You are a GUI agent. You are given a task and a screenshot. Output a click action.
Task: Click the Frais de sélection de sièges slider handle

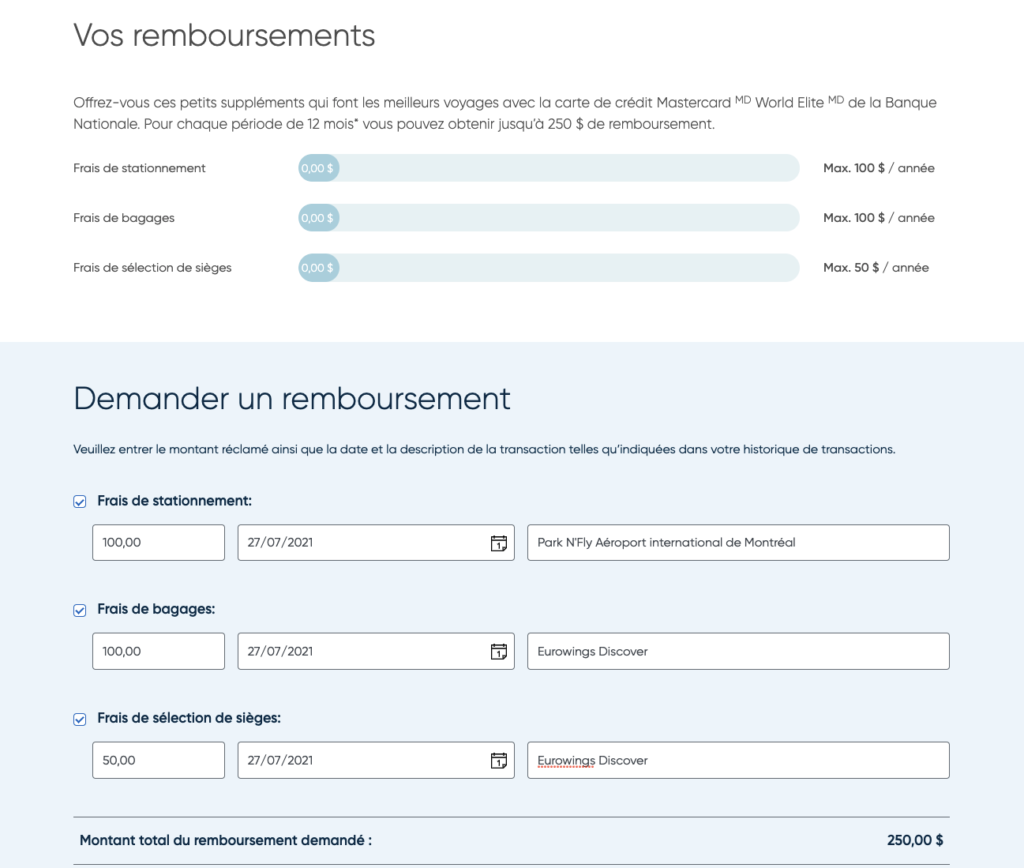coord(317,267)
